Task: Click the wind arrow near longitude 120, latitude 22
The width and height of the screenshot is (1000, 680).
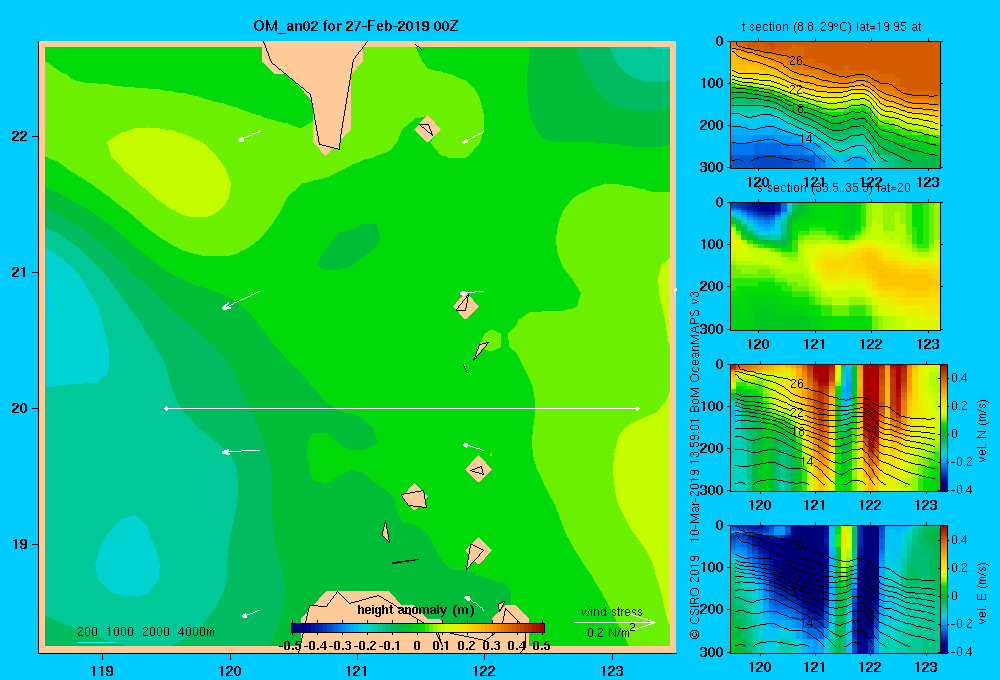Action: pos(249,136)
